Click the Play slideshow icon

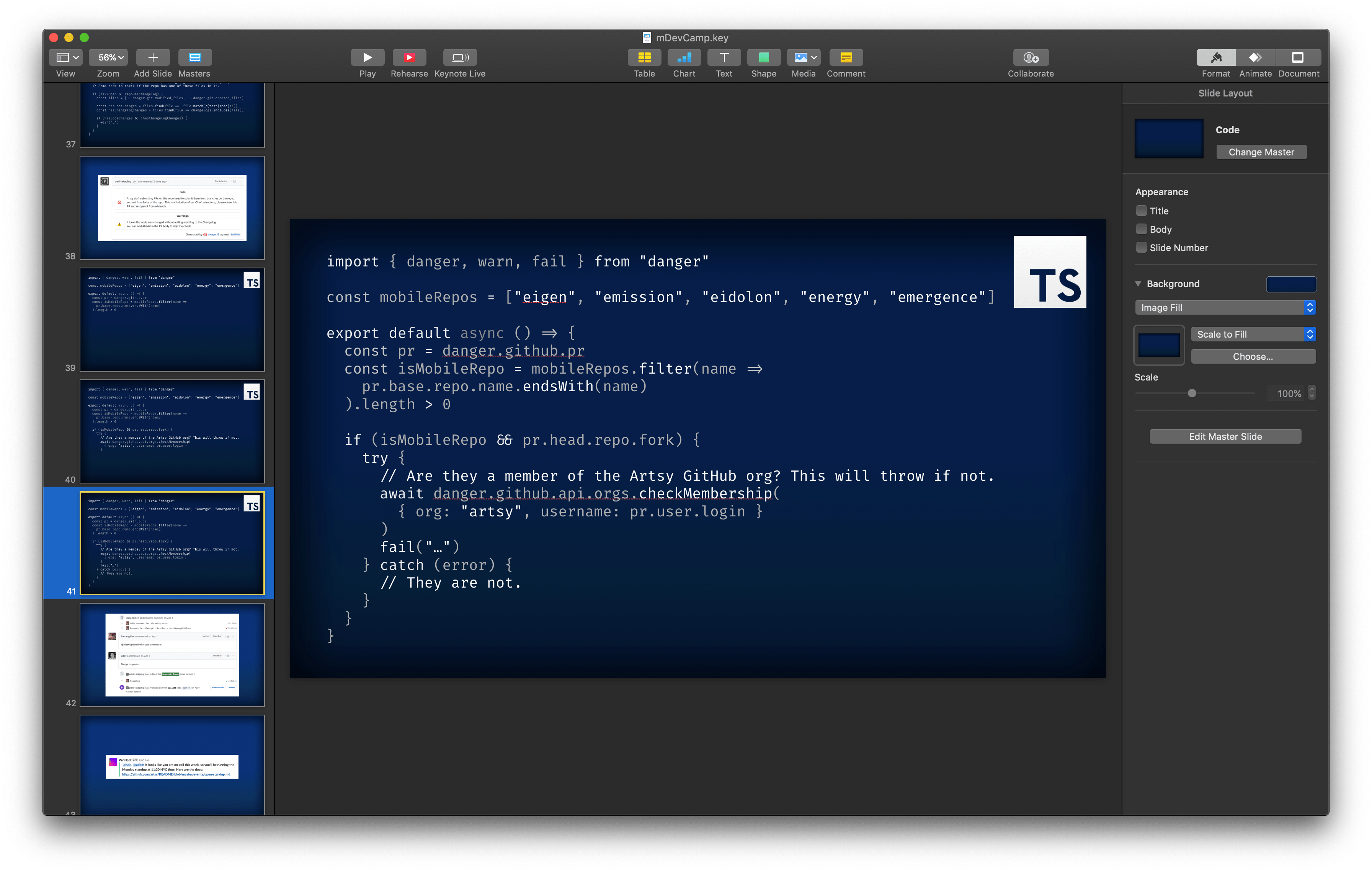367,57
